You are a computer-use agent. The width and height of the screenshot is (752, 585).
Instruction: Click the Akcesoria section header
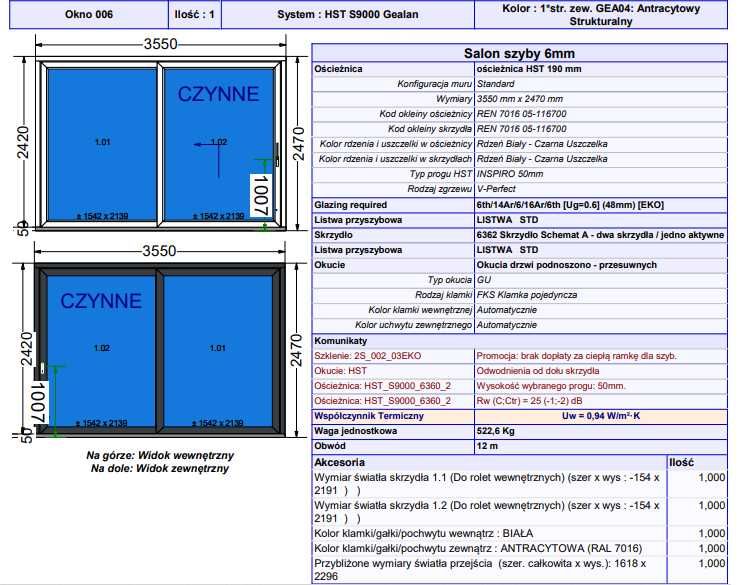coord(340,462)
